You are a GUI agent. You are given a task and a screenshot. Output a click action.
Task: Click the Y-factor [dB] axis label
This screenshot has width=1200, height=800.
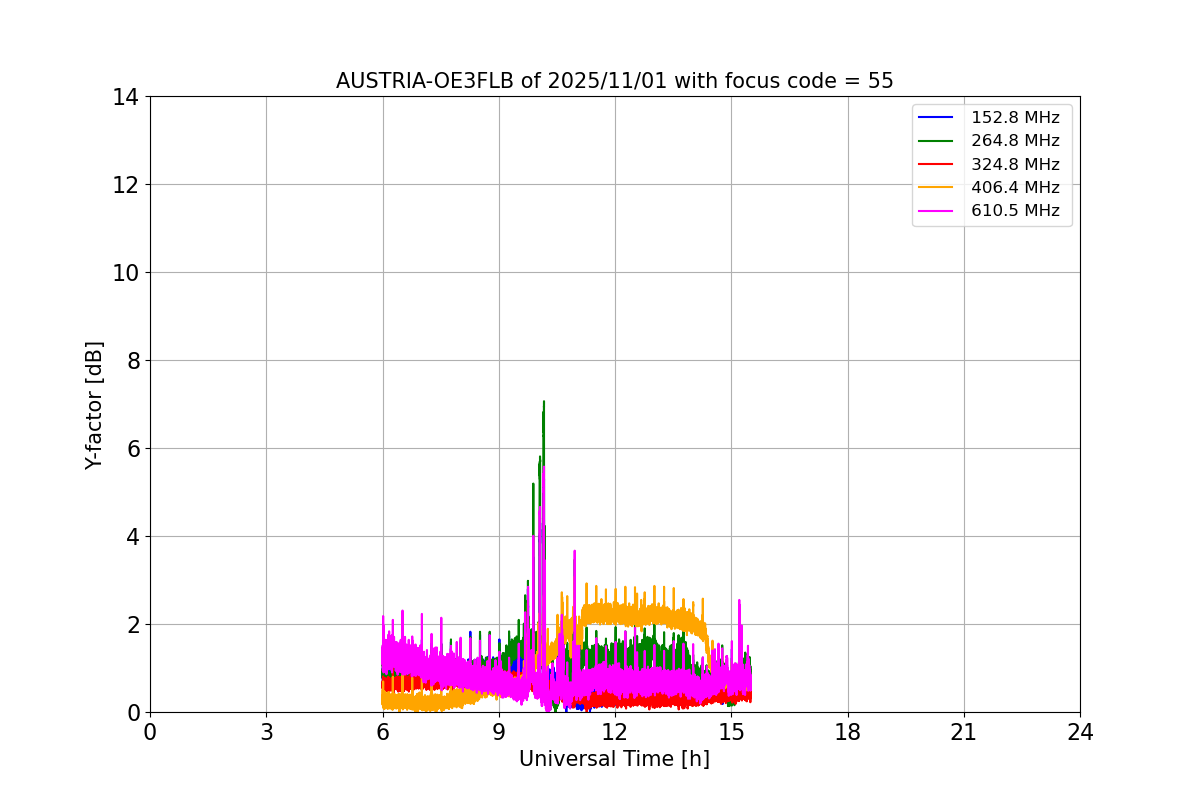click(x=94, y=405)
